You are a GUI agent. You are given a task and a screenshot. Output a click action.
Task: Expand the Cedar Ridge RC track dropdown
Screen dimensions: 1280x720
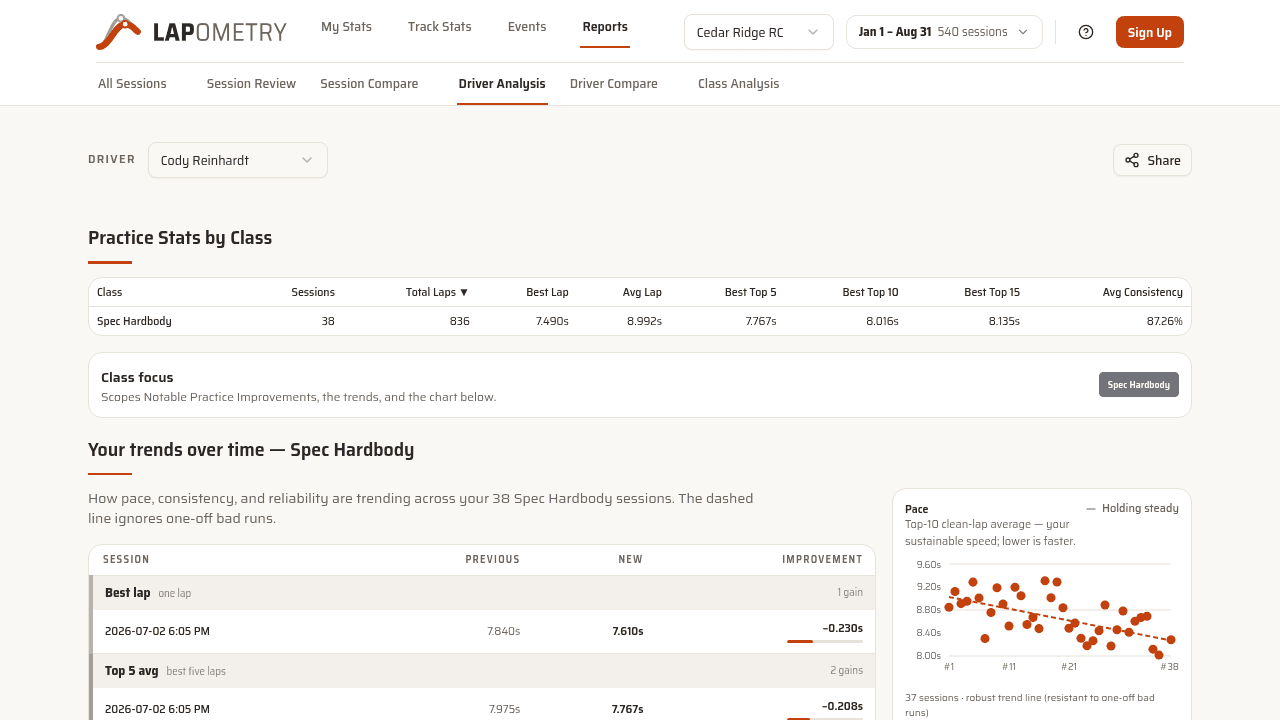[759, 32]
